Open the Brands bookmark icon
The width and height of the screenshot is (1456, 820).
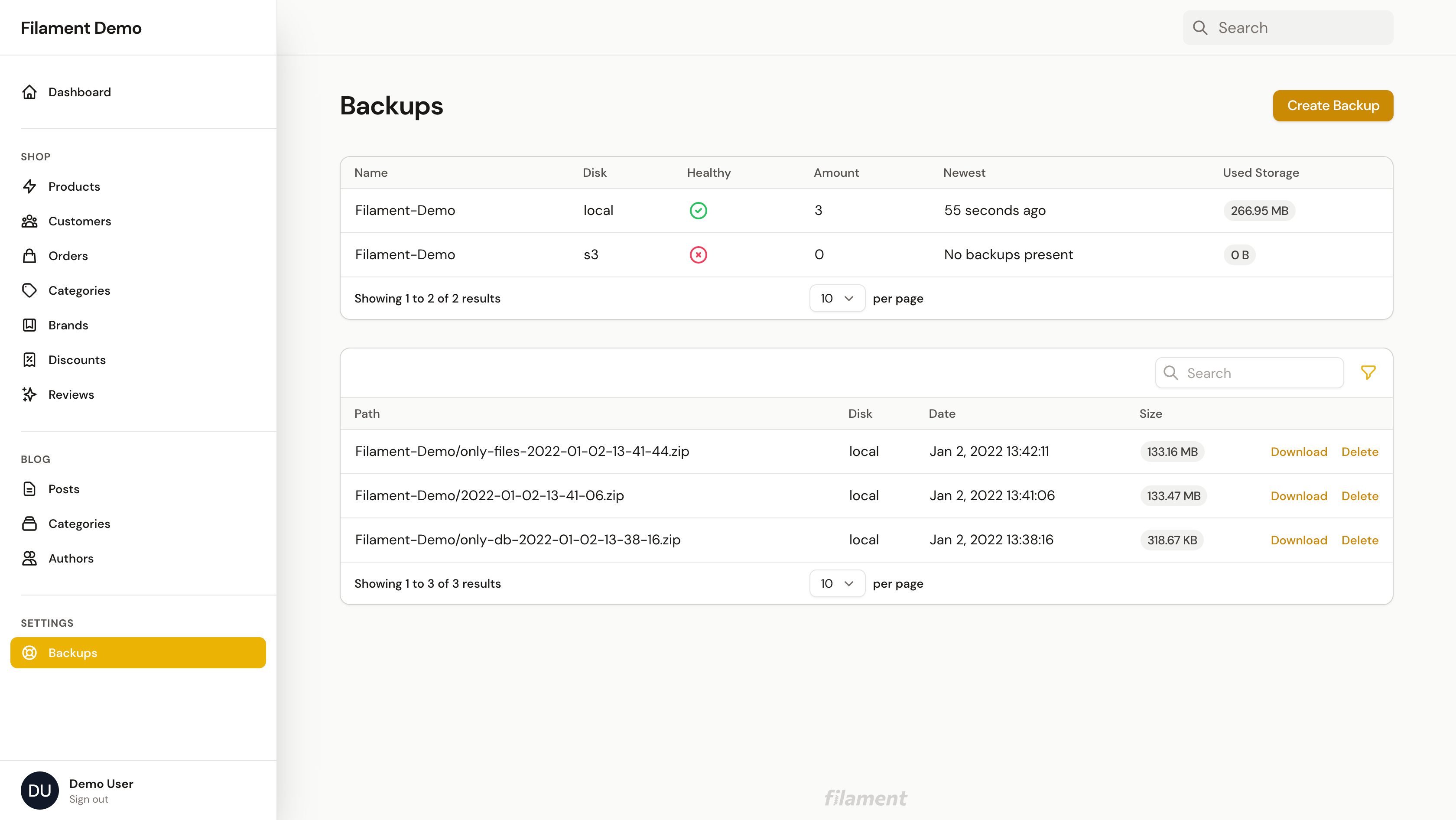click(30, 325)
